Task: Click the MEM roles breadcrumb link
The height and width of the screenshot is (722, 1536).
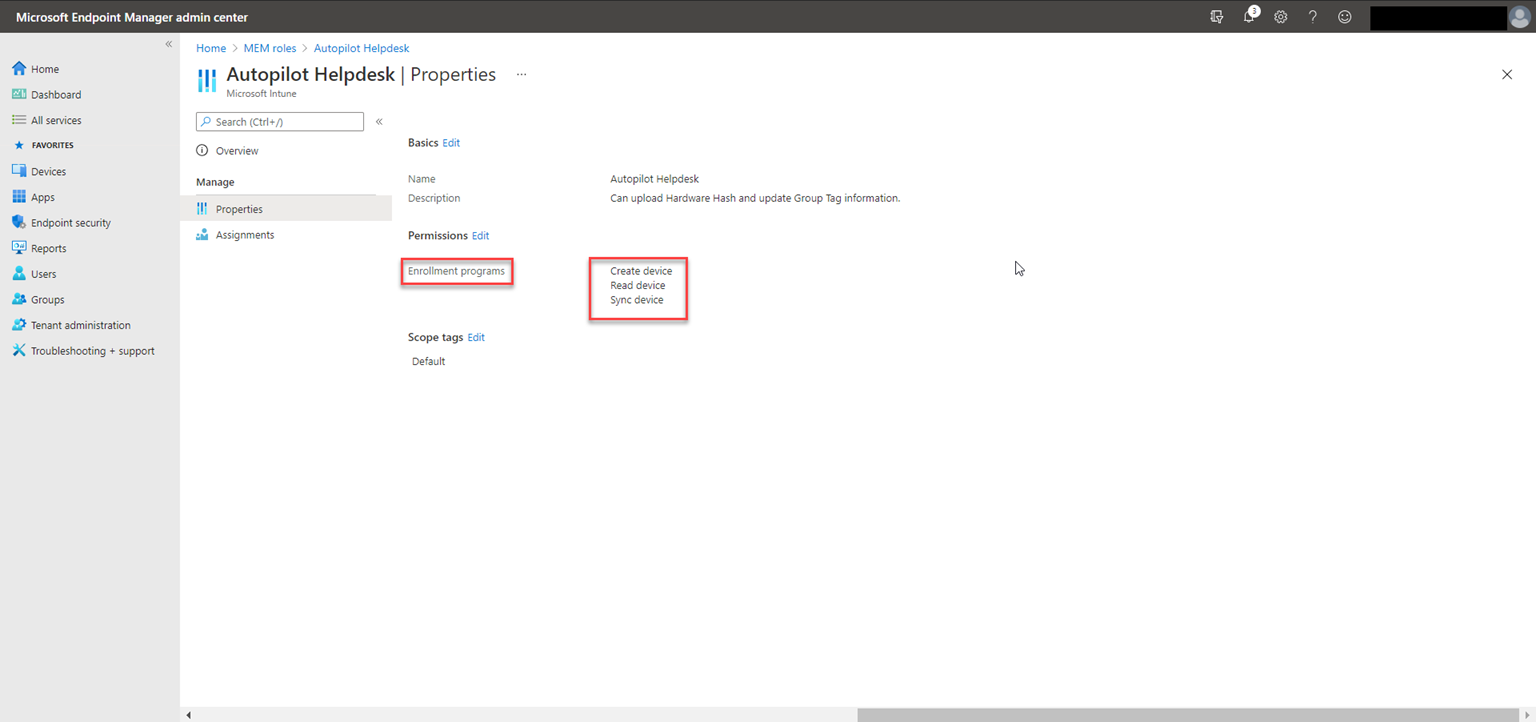Action: [x=270, y=48]
